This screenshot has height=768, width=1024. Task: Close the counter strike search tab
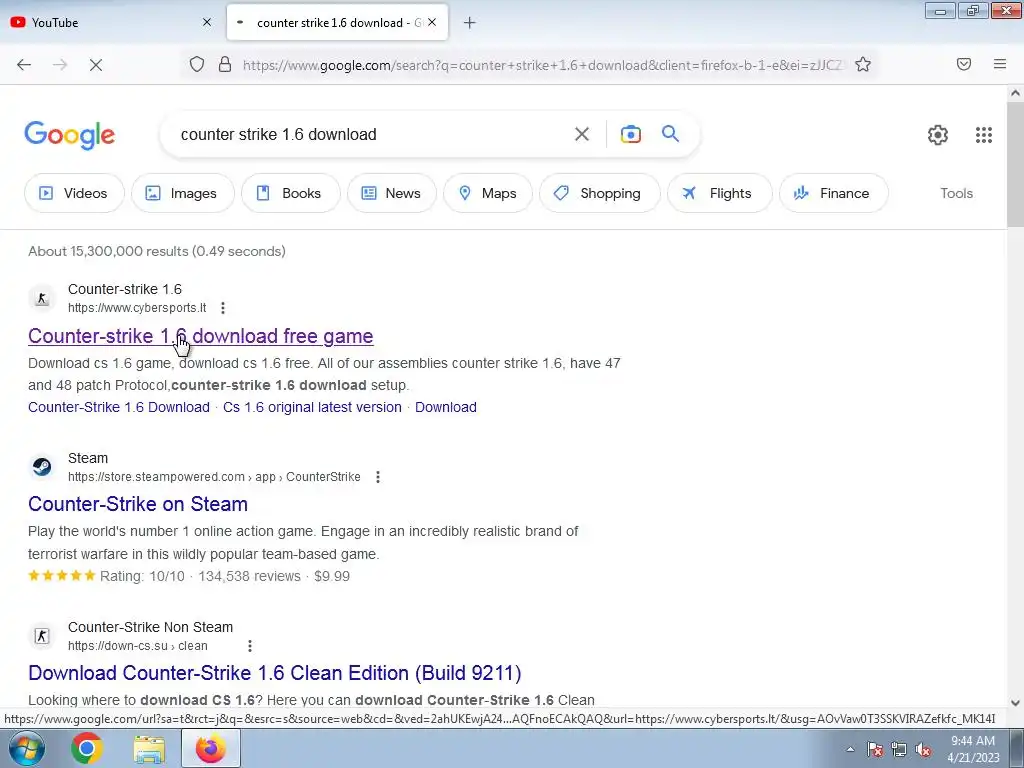click(432, 22)
